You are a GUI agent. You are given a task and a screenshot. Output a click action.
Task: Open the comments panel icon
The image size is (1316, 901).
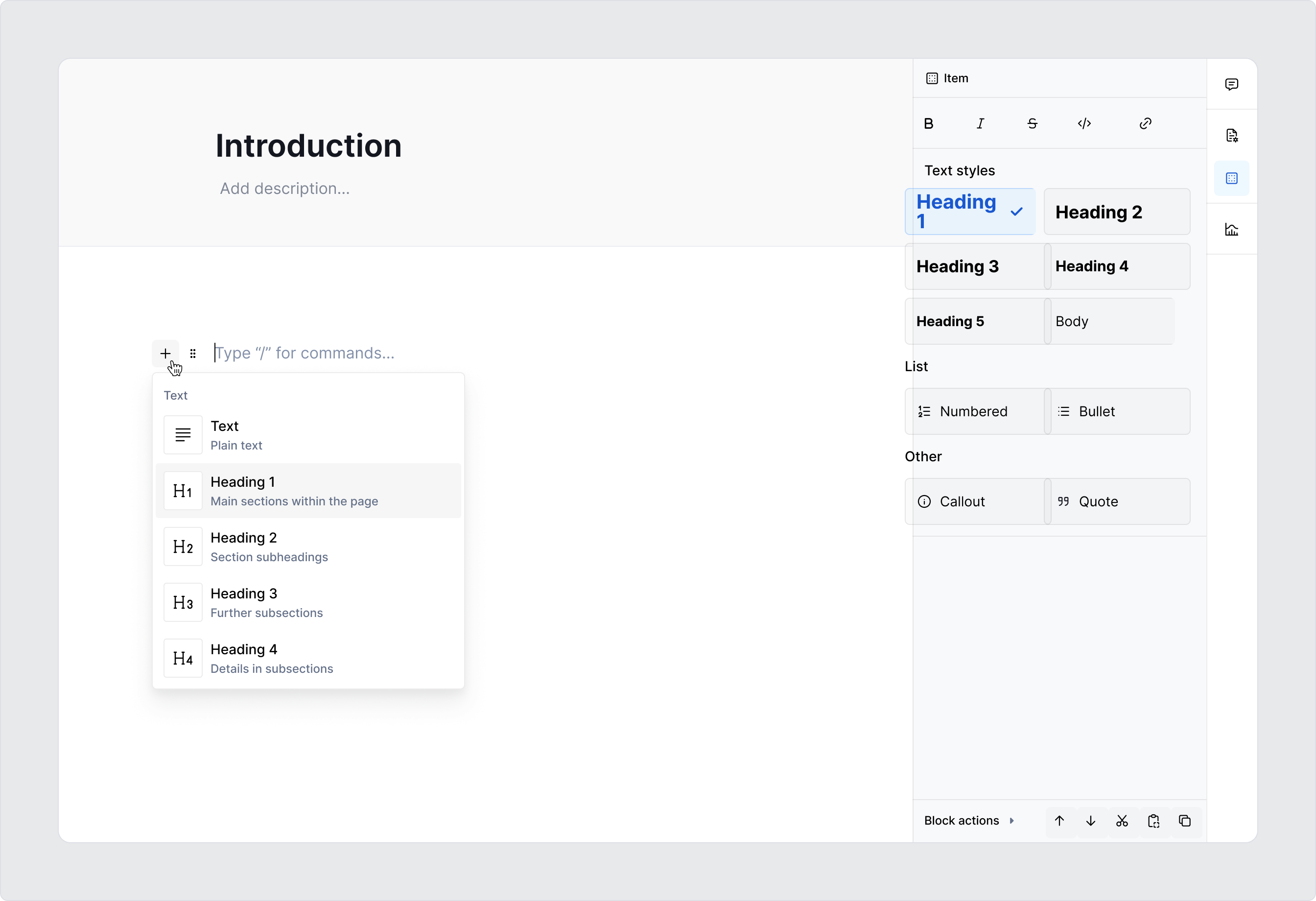(1232, 84)
